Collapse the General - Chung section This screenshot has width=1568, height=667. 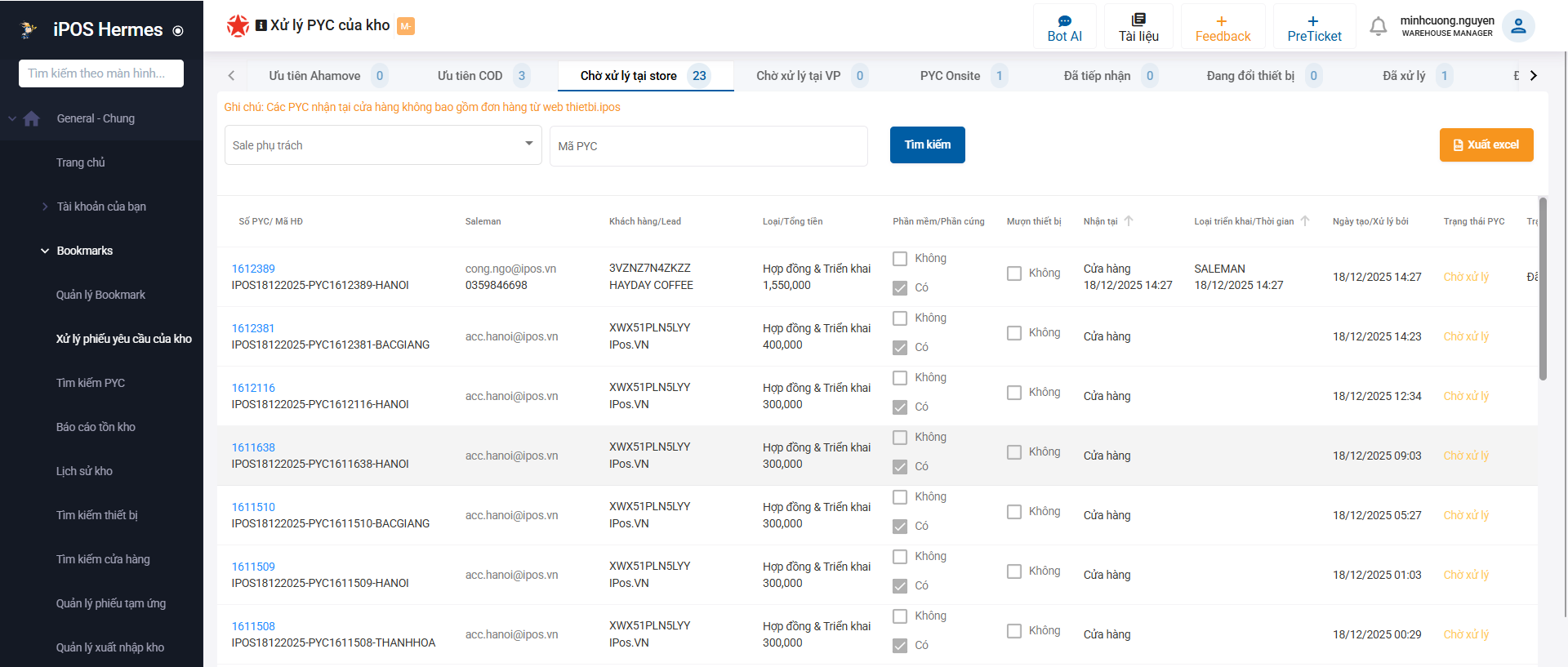point(12,118)
